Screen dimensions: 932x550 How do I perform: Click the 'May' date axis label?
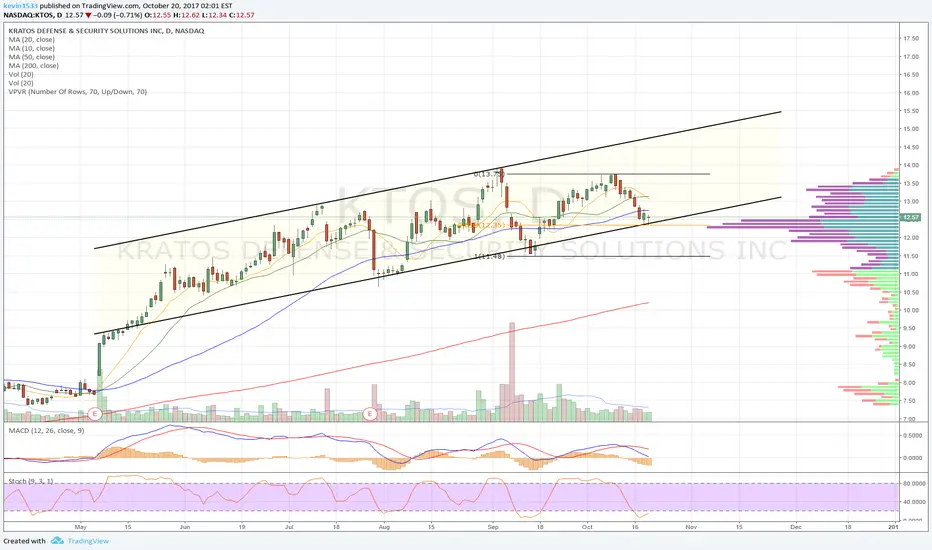coord(80,527)
